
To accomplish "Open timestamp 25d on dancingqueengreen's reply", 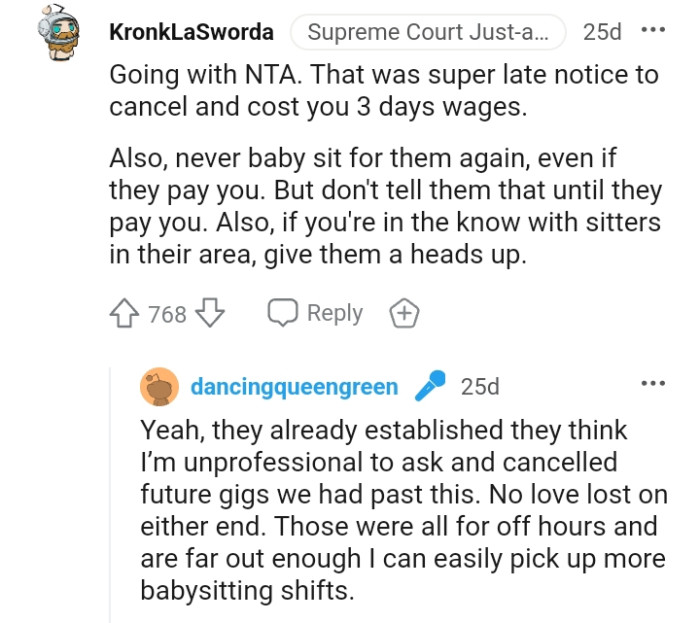I will point(480,387).
